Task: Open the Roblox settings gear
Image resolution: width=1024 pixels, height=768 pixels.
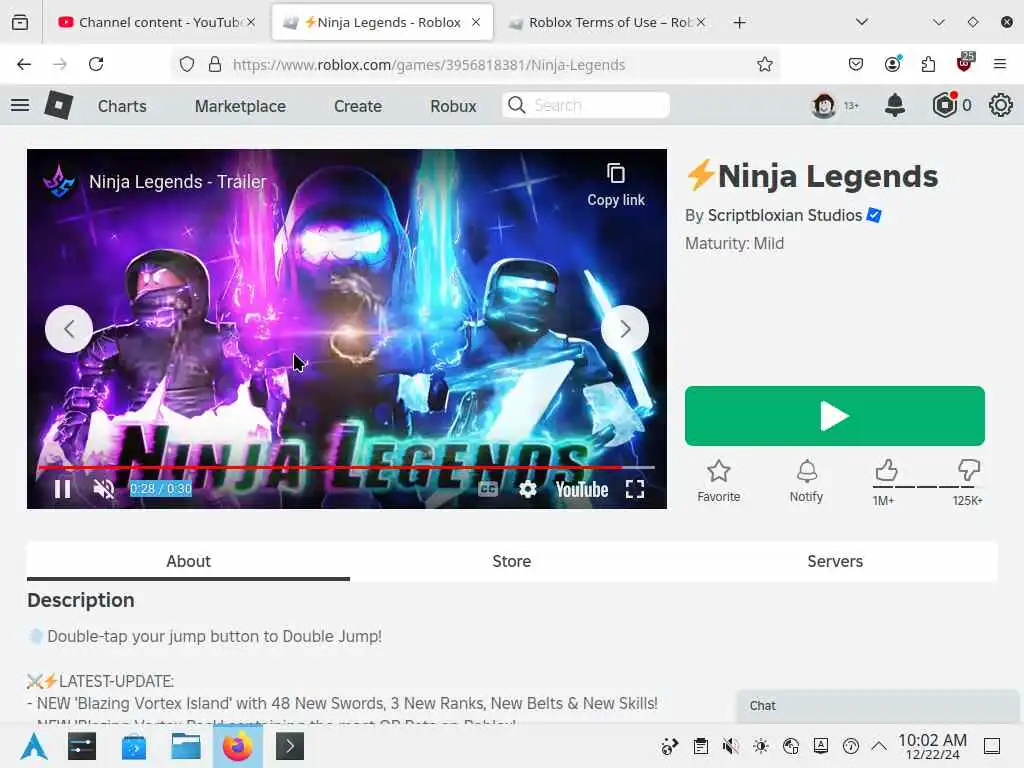Action: click(x=1000, y=105)
